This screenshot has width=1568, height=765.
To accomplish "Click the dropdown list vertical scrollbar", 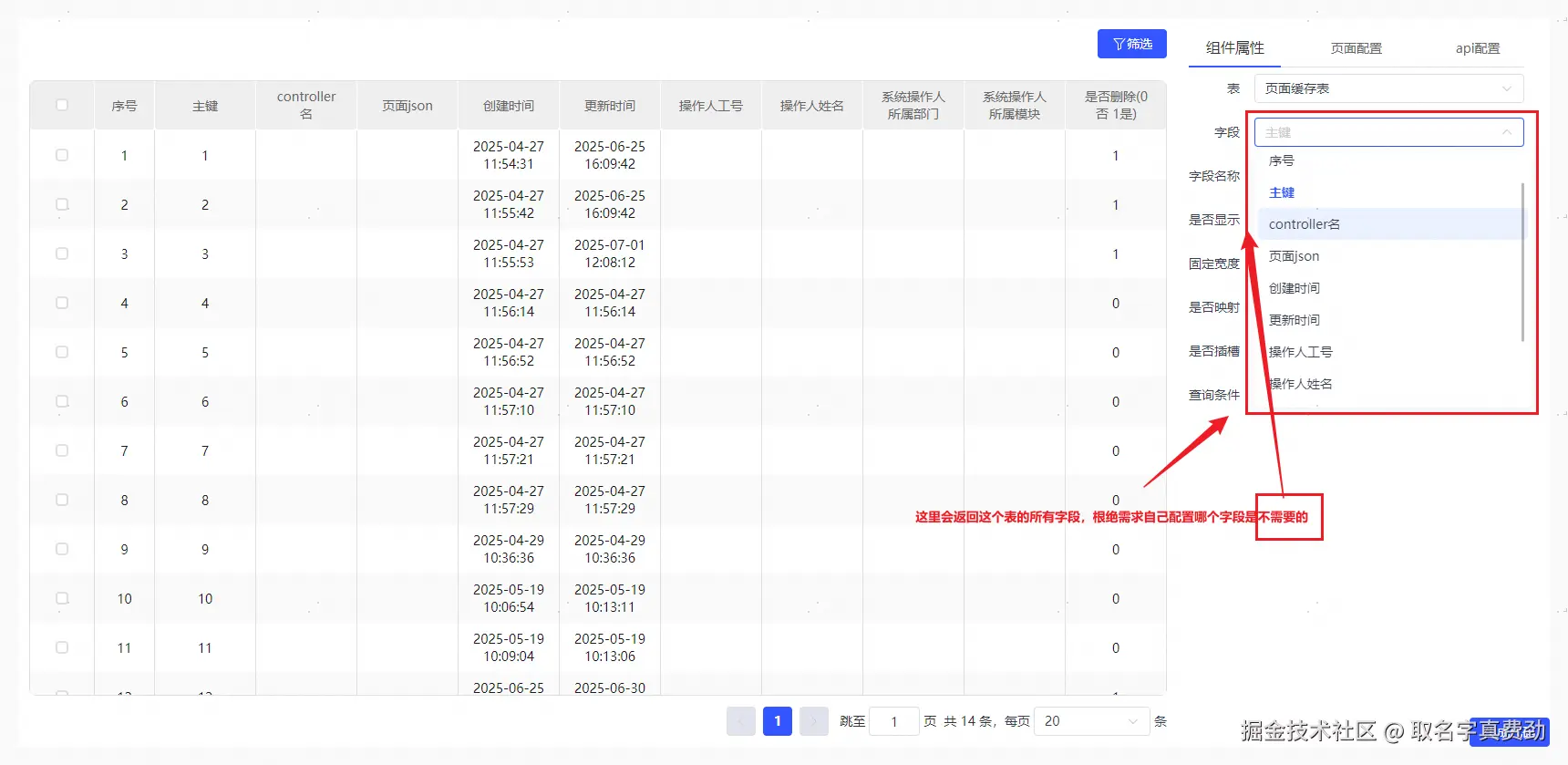I will pos(1522,263).
